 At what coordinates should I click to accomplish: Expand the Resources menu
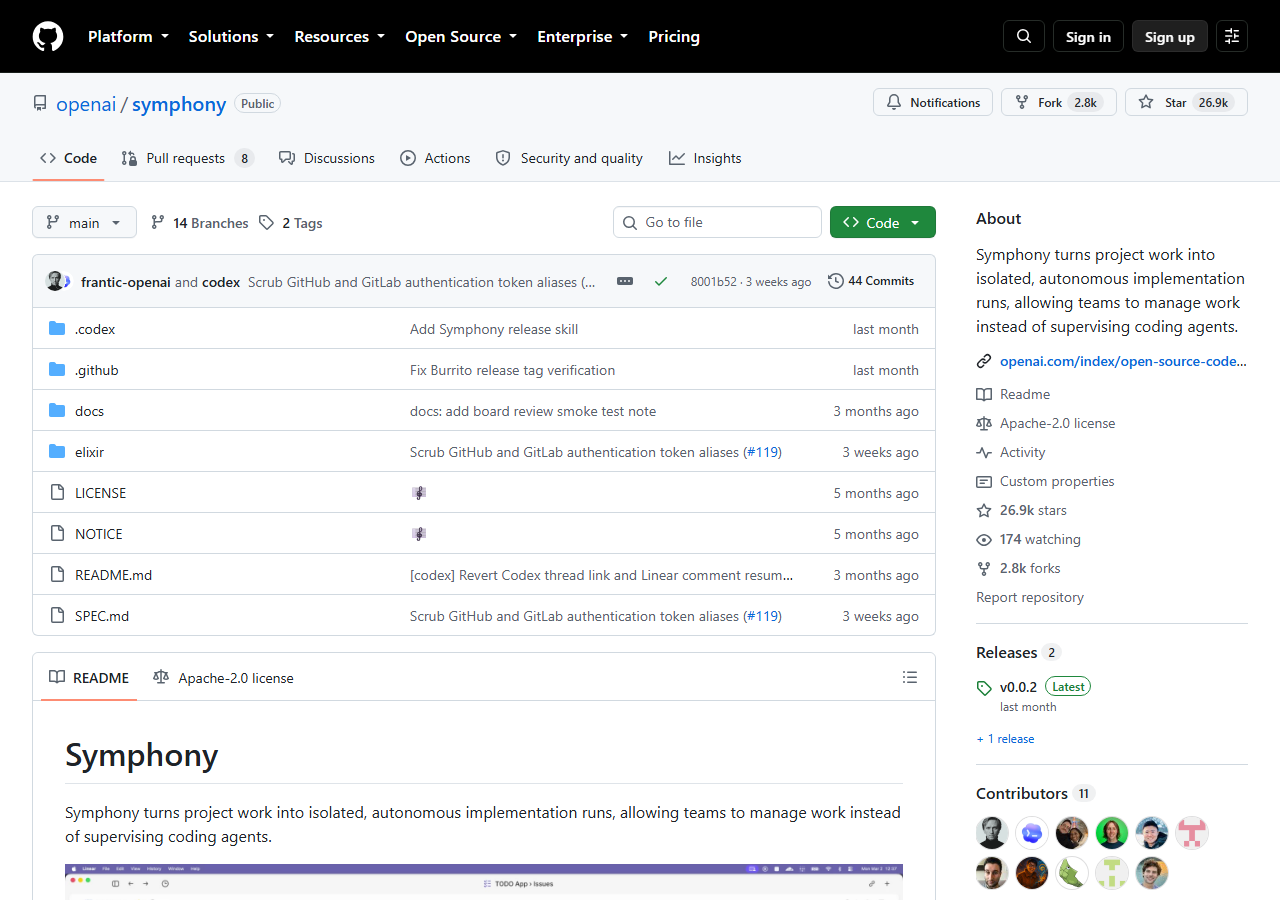click(339, 37)
